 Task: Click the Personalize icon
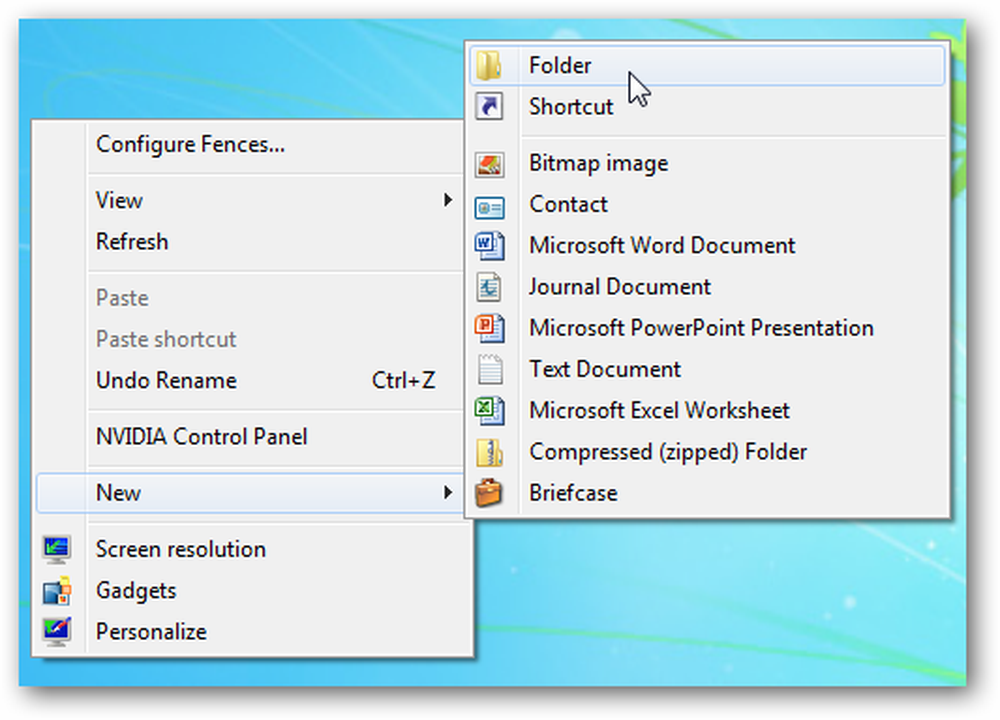click(56, 631)
